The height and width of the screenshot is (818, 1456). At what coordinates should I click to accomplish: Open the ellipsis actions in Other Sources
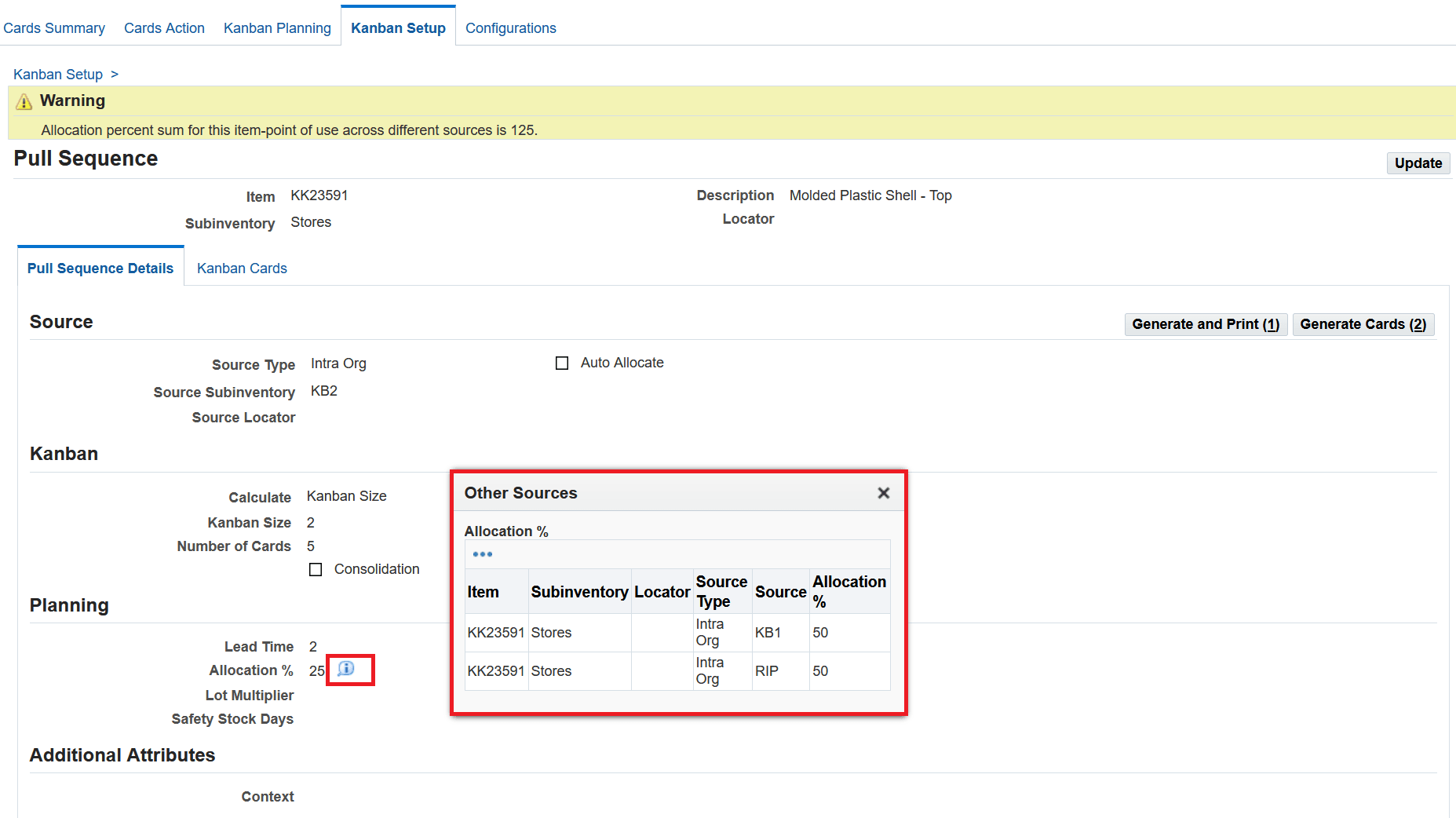click(x=482, y=553)
